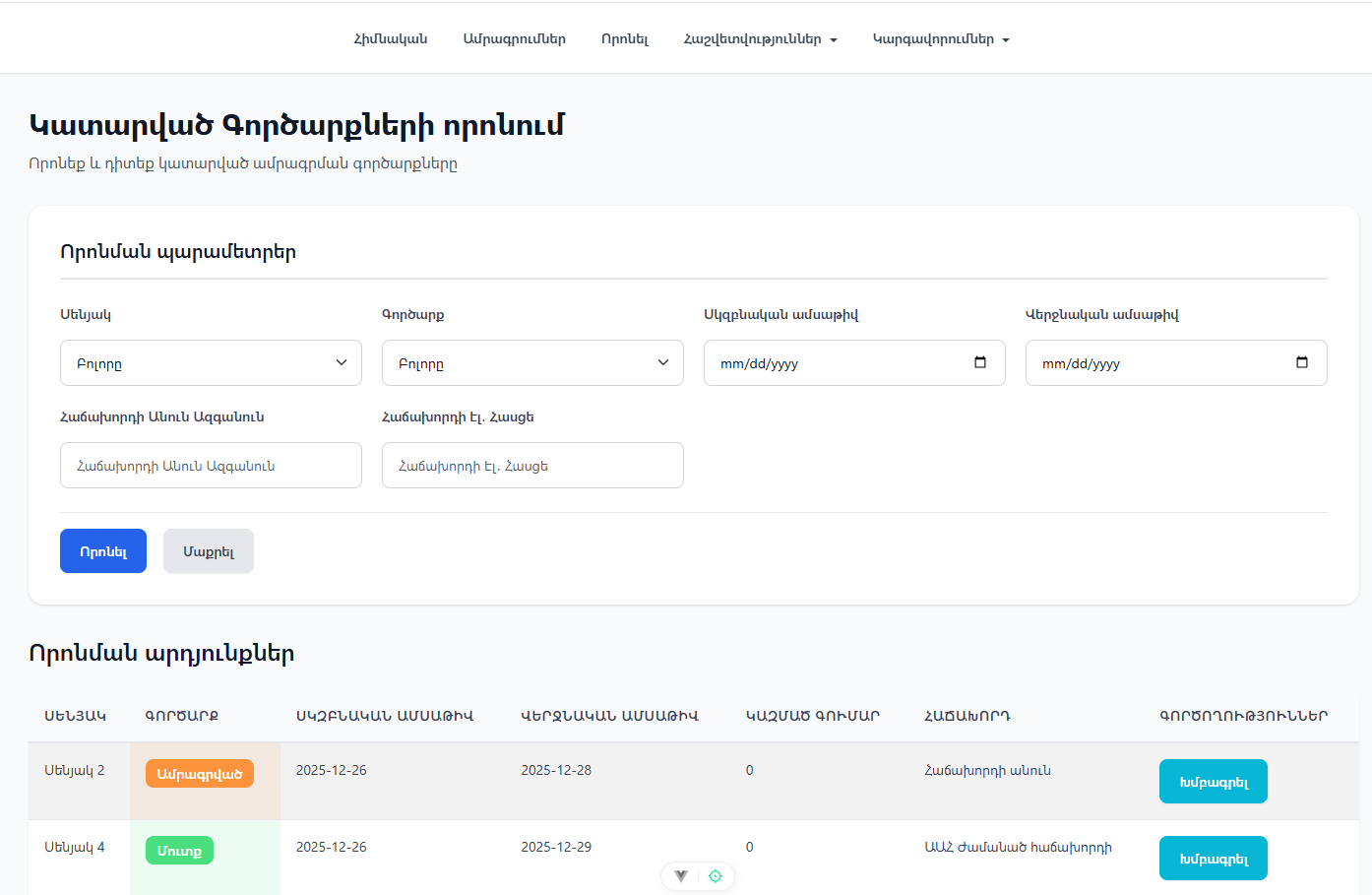Click the Մաքրել clear button
Viewport: 1372px width, 895px height.
click(209, 551)
